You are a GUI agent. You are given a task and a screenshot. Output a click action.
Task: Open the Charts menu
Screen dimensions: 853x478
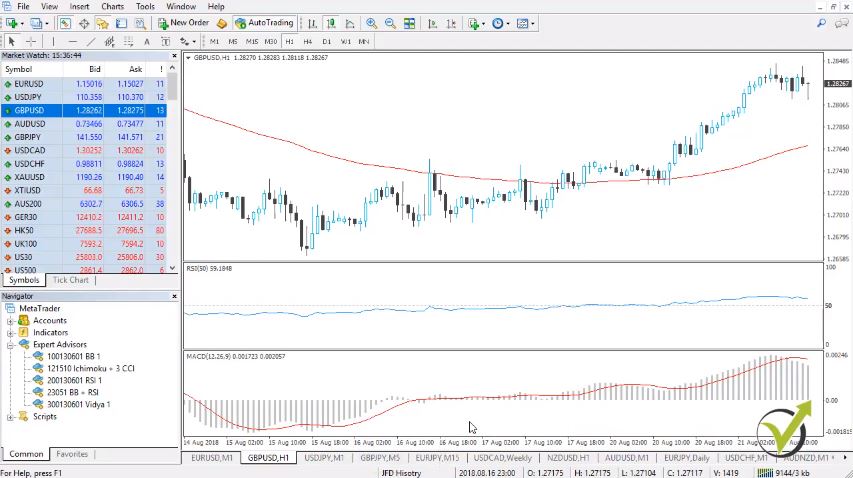pos(113,7)
